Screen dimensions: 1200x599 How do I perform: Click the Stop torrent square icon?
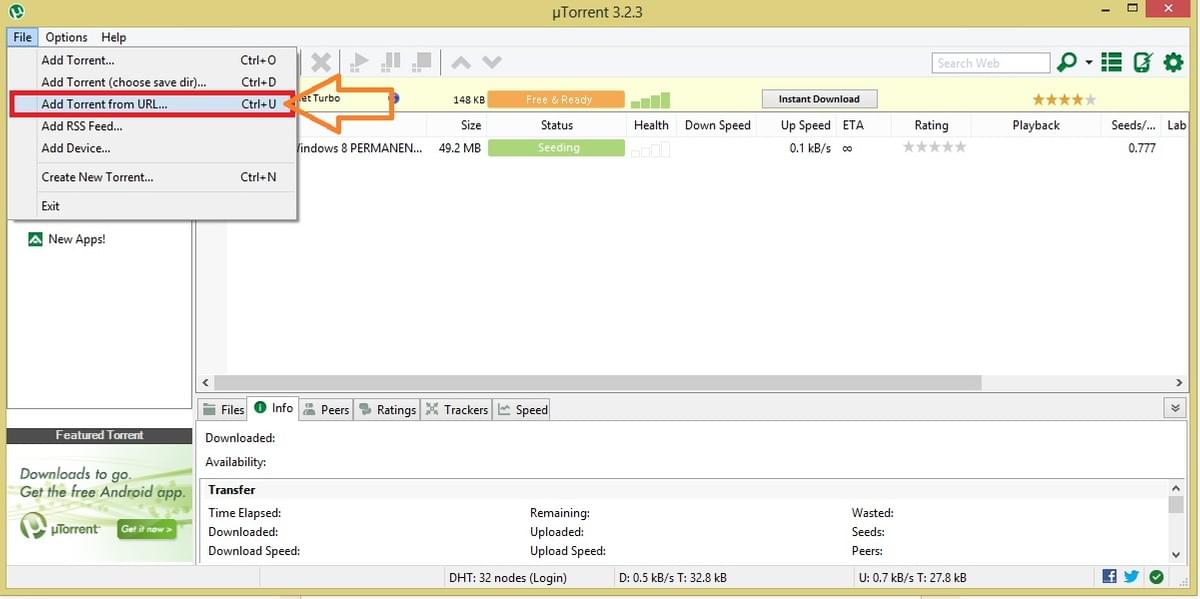[423, 62]
